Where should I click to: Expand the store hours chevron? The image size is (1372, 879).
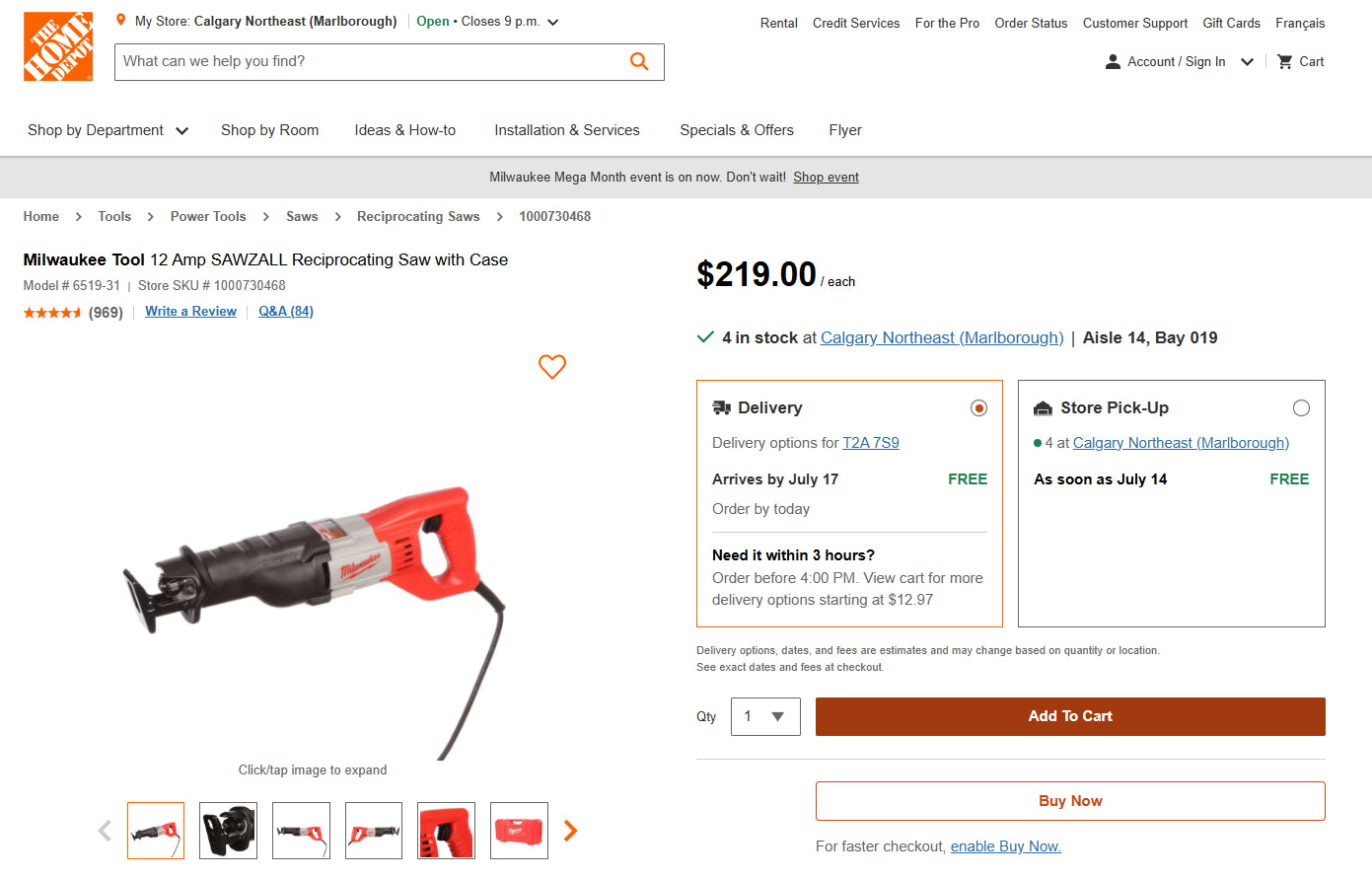pos(553,22)
